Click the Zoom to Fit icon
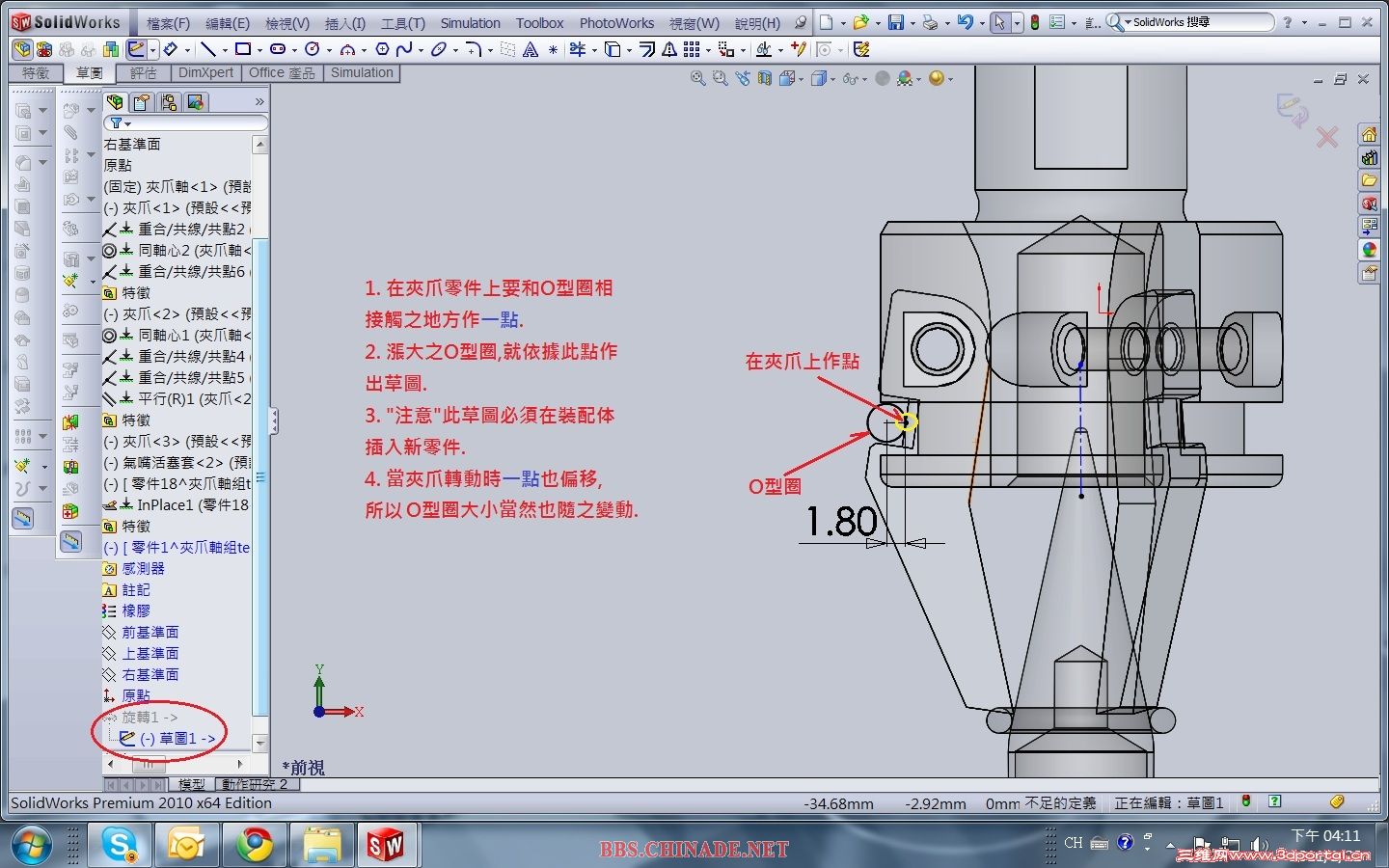The image size is (1389, 868). (697, 79)
